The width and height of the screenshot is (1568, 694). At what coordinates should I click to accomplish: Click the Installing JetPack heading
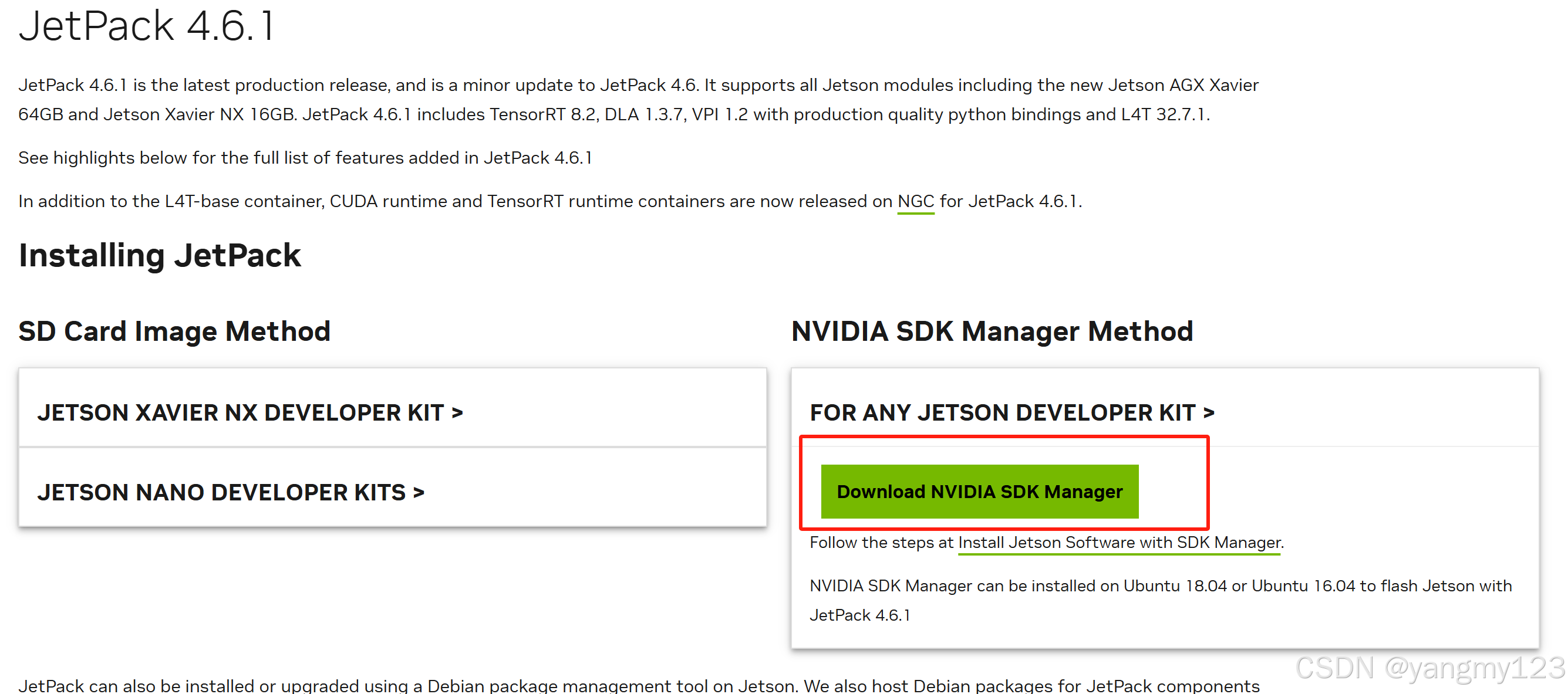pyautogui.click(x=160, y=255)
